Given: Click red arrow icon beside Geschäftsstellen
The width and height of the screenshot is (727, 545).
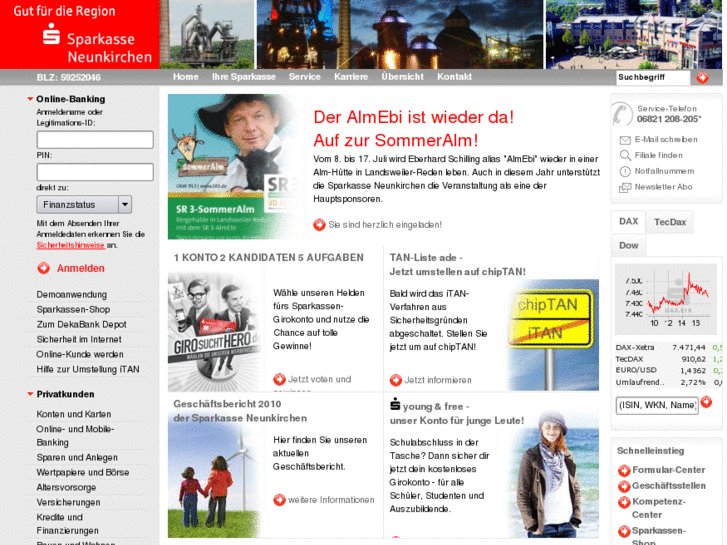Looking at the screenshot, I should [624, 486].
